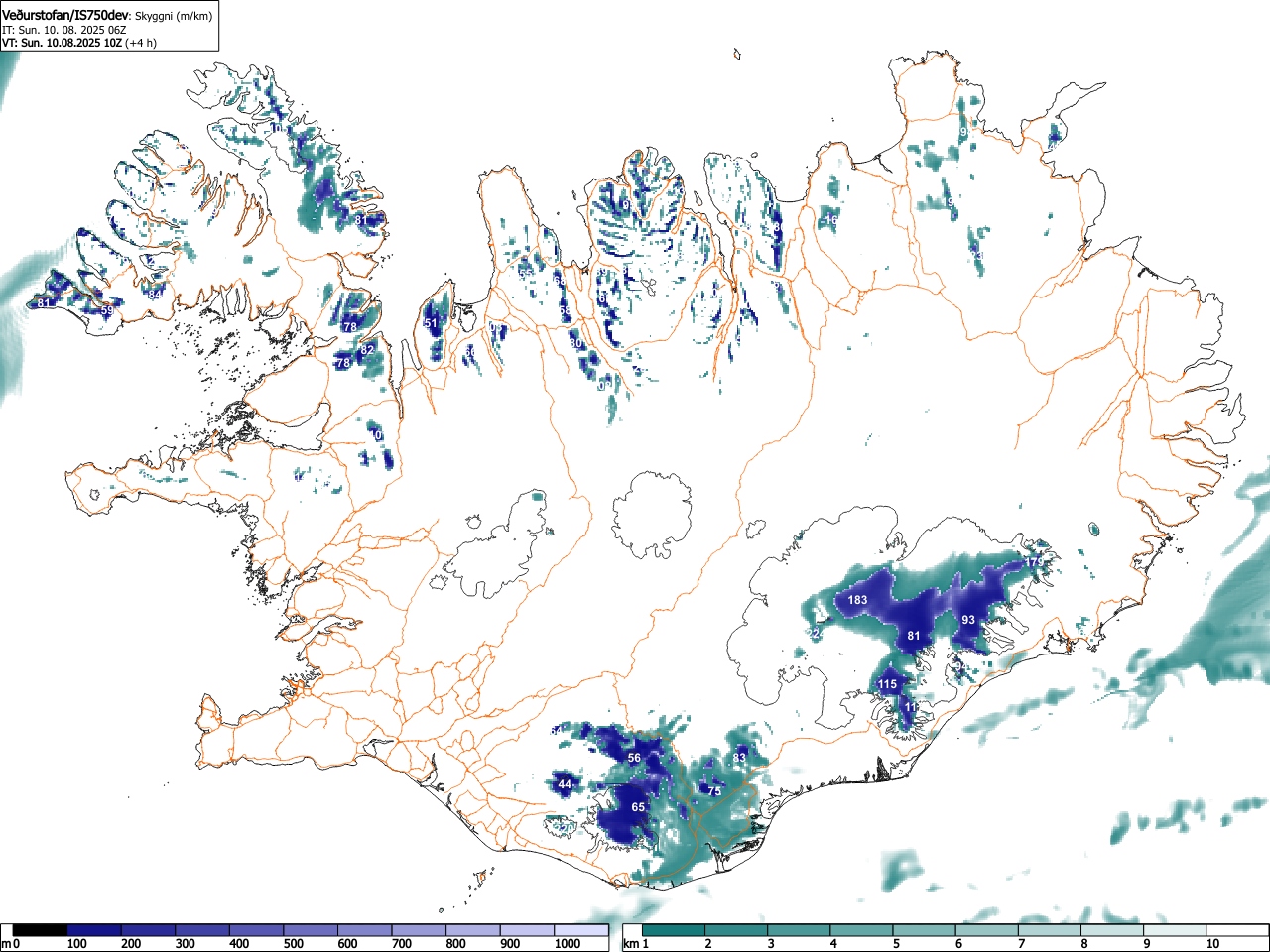
Task: Click the 'm' unit label of the legend
Action: click(6, 944)
